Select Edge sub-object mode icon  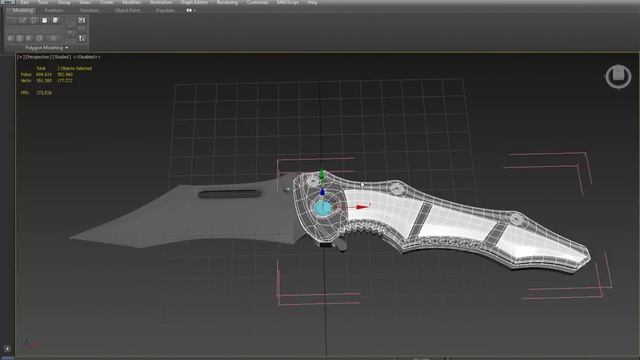[x=23, y=20]
